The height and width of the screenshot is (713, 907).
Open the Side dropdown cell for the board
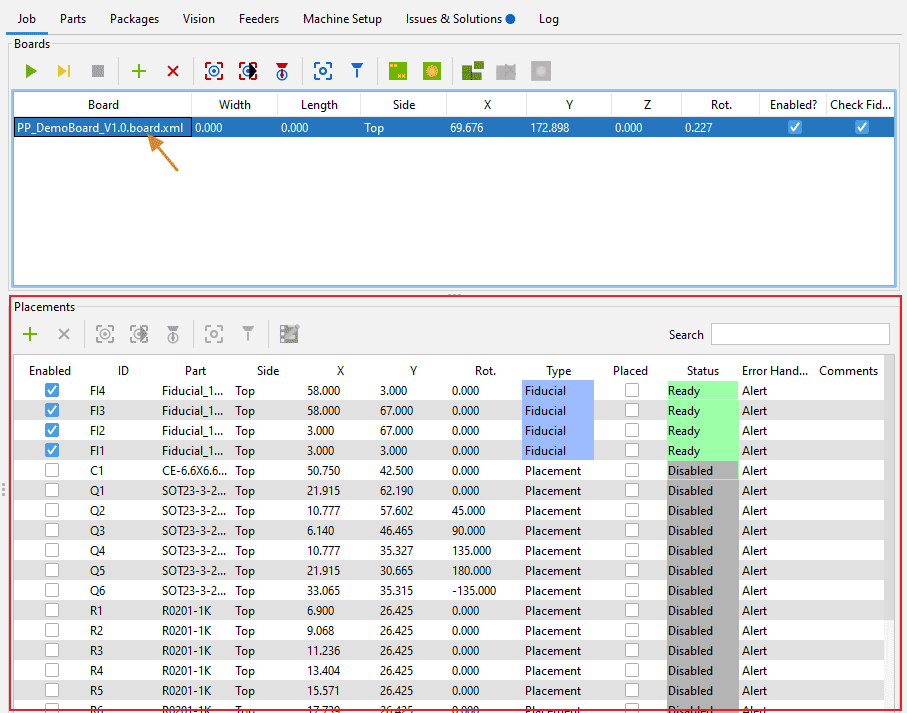point(402,128)
